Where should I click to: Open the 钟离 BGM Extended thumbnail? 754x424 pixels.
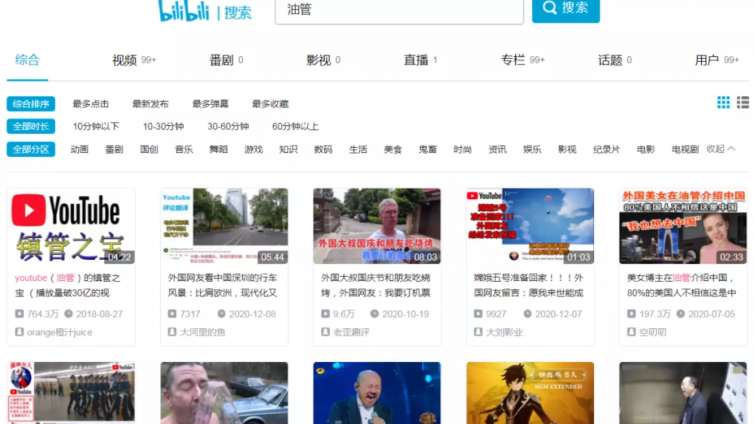point(530,393)
